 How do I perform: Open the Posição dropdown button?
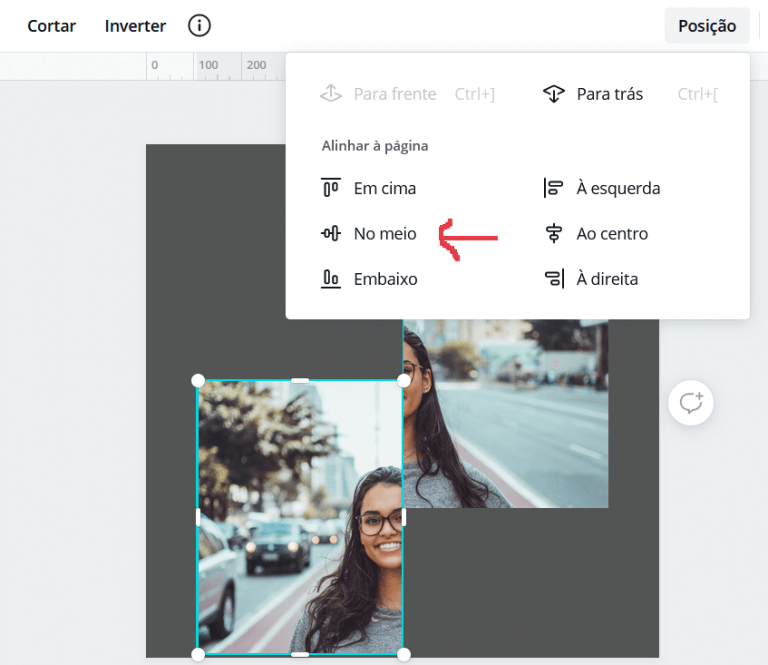[x=707, y=25]
